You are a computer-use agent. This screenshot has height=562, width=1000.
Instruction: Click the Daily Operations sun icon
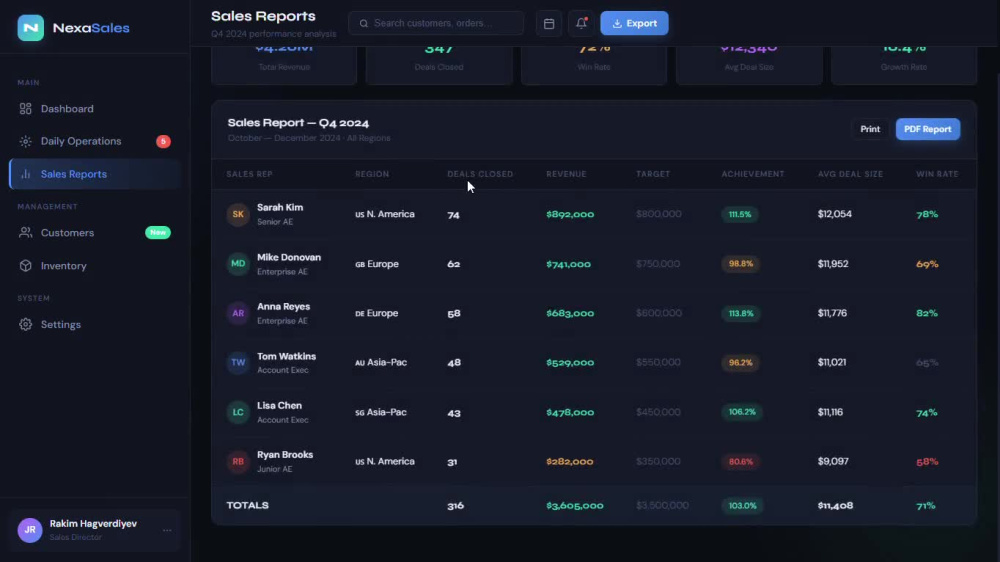pyautogui.click(x=26, y=141)
